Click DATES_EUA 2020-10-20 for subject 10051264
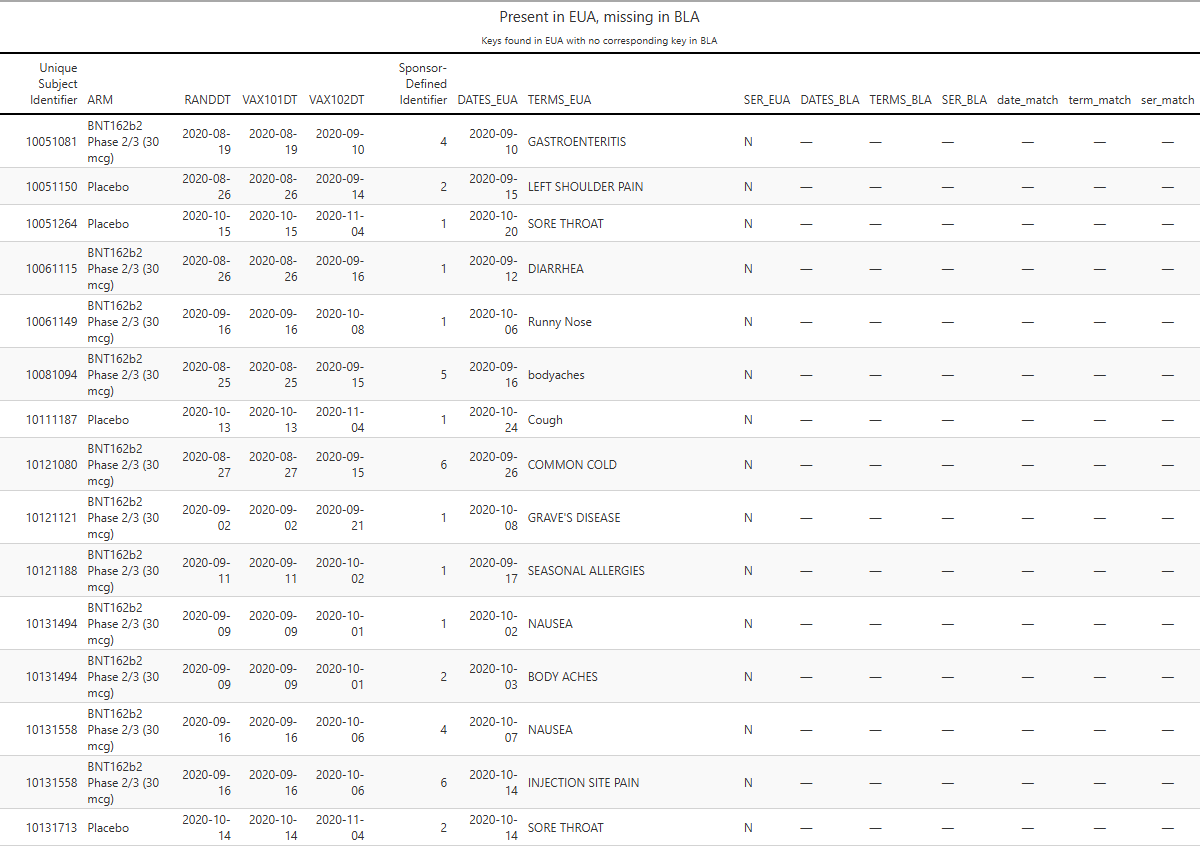 click(494, 224)
